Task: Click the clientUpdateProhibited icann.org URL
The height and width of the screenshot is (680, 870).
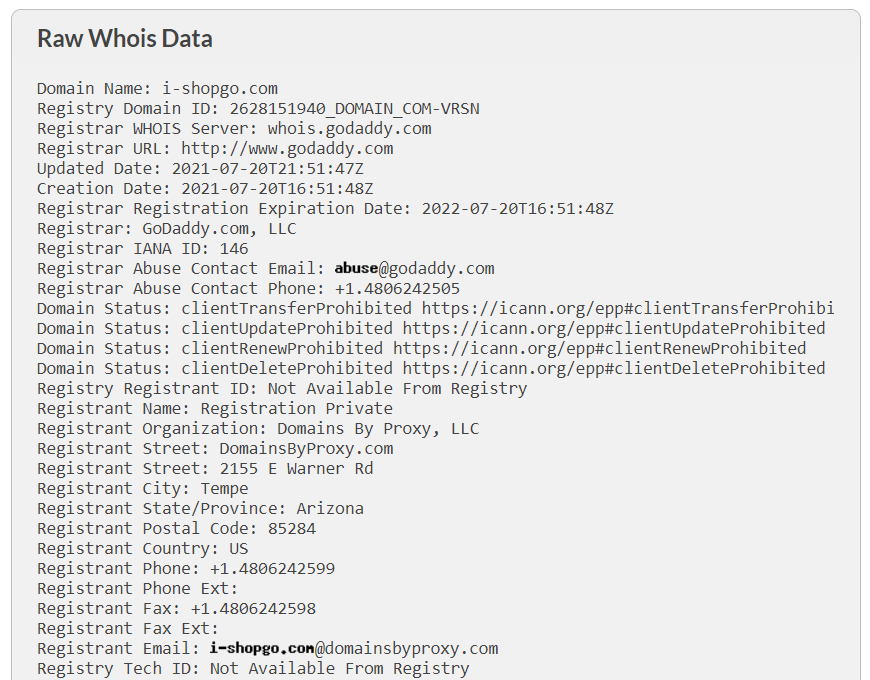Action: click(614, 328)
